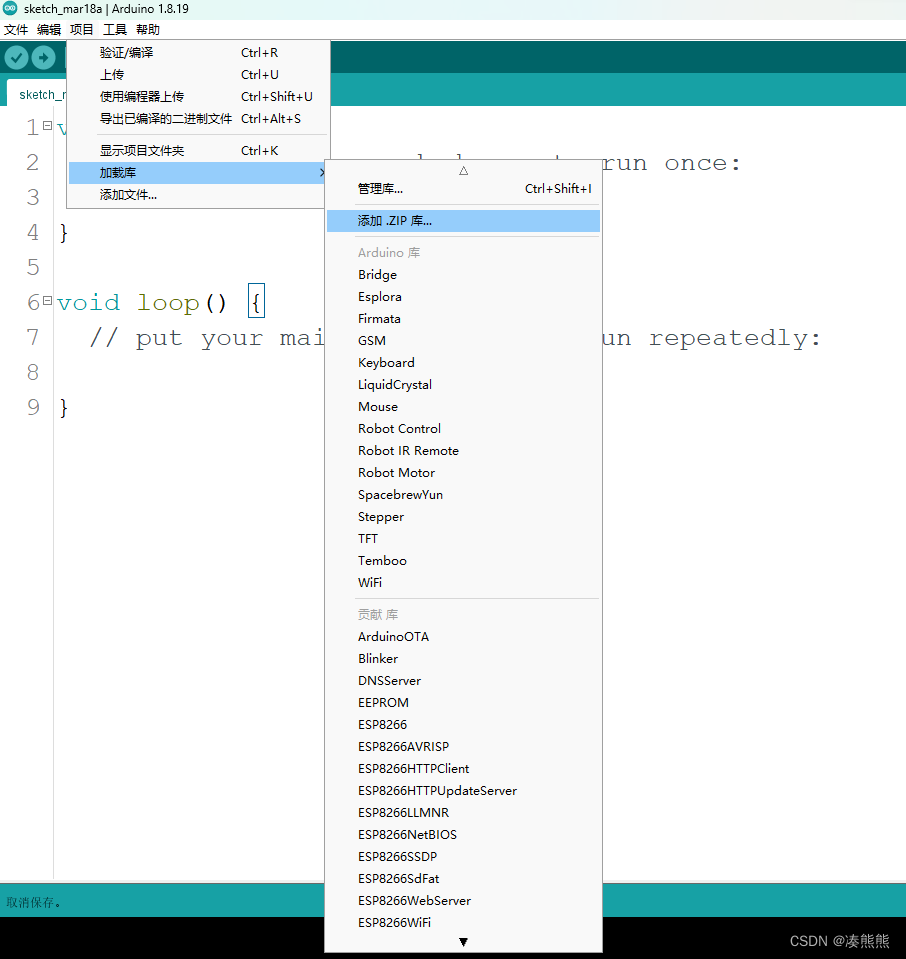
Task: Open the 项目 menu
Action: pos(81,29)
